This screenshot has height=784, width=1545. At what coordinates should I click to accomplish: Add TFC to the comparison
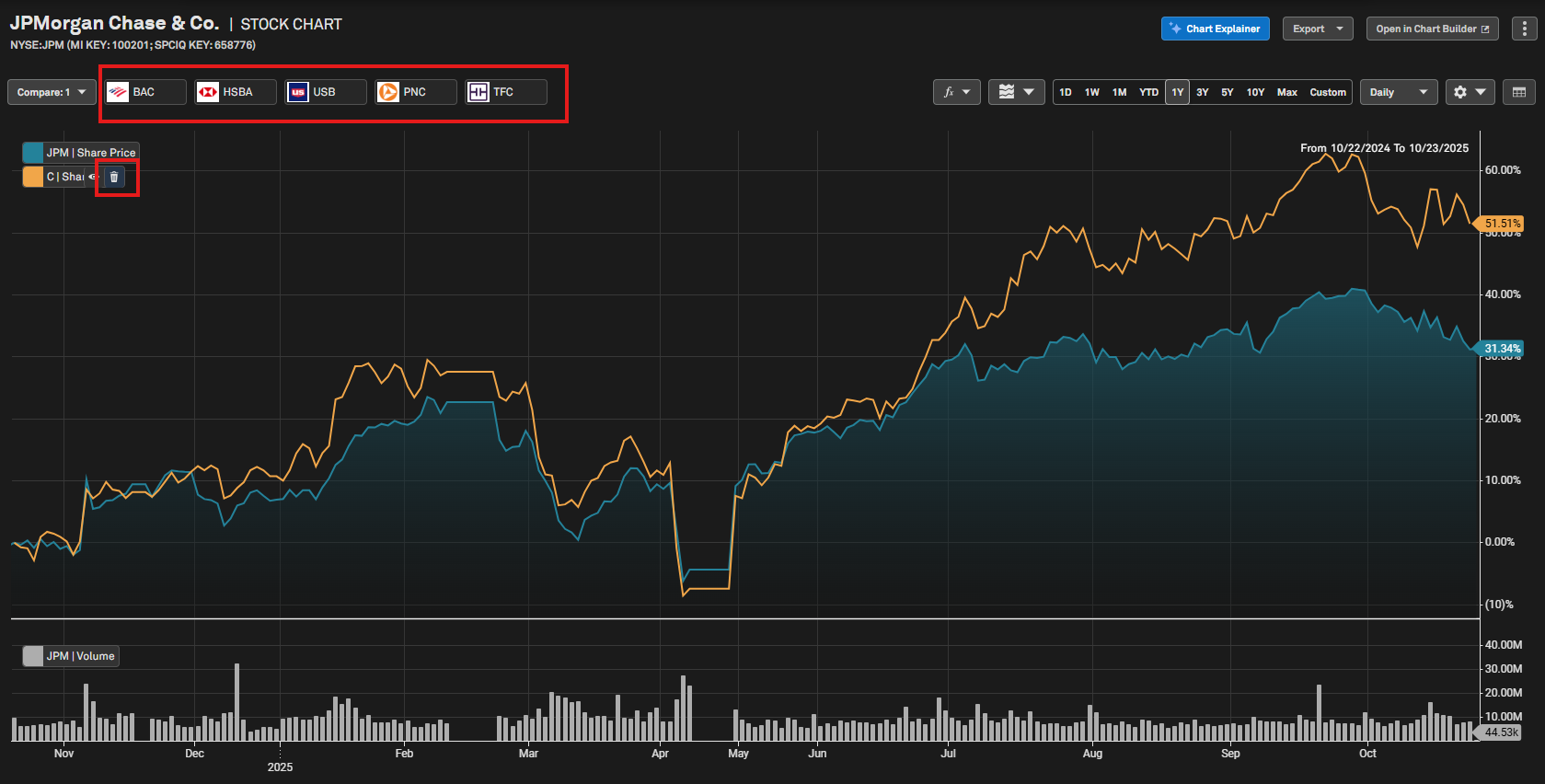pyautogui.click(x=506, y=92)
